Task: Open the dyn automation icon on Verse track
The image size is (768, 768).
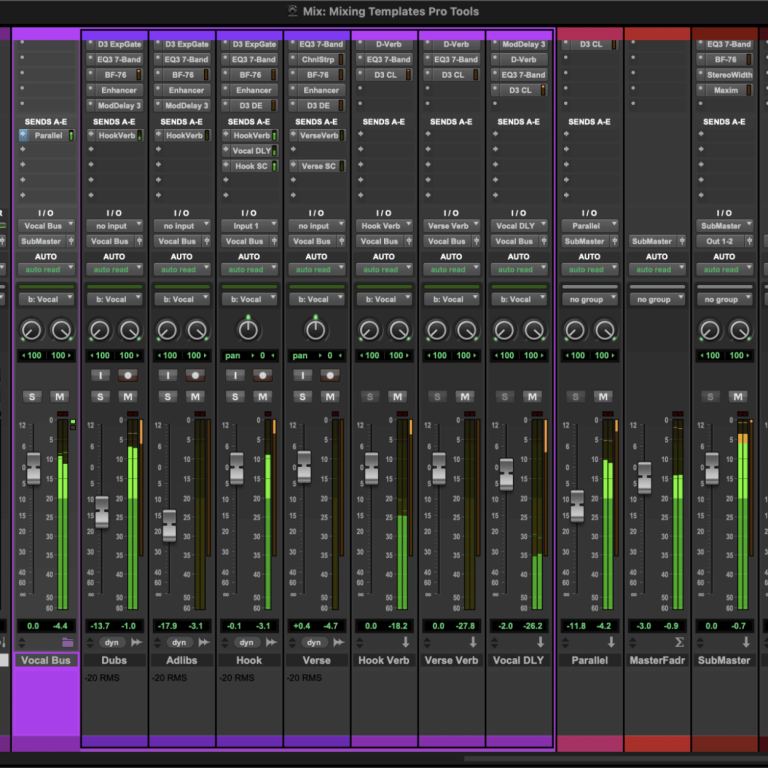Action: coord(314,642)
